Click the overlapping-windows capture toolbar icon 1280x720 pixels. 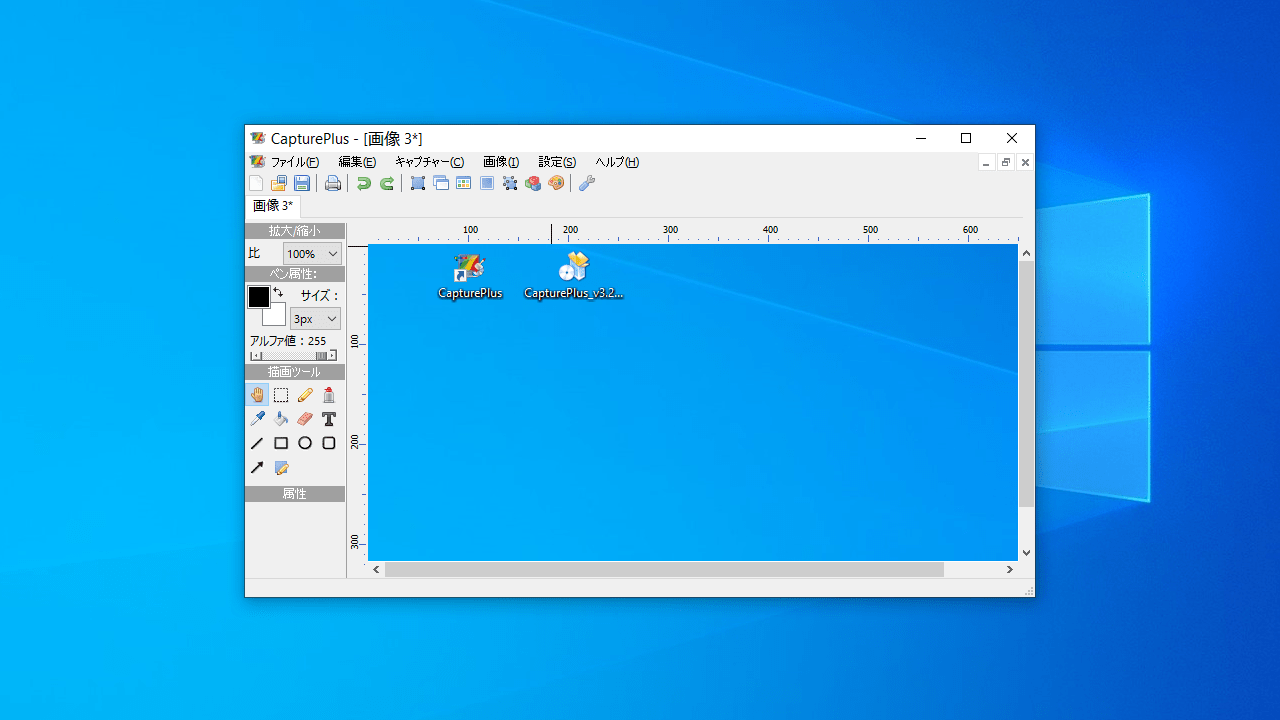click(441, 183)
